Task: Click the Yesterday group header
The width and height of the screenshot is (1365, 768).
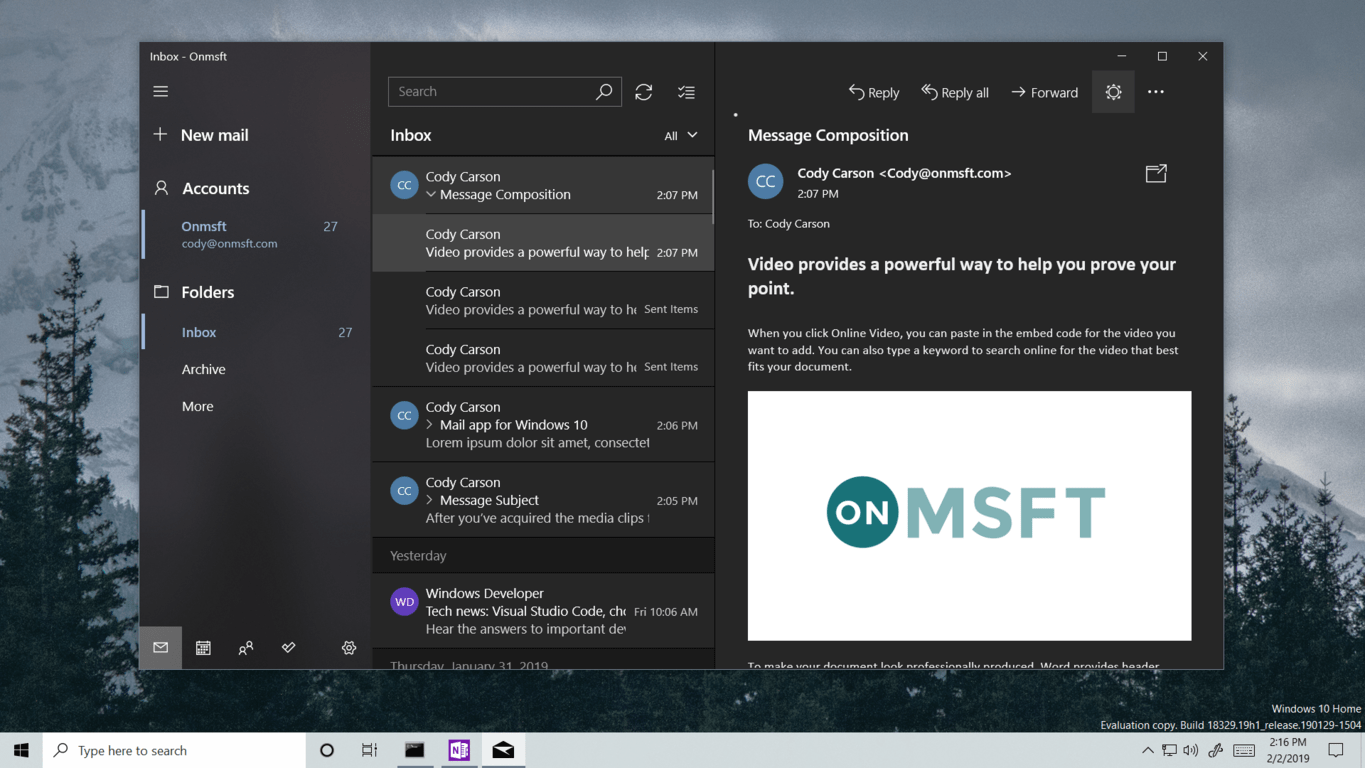Action: 543,555
